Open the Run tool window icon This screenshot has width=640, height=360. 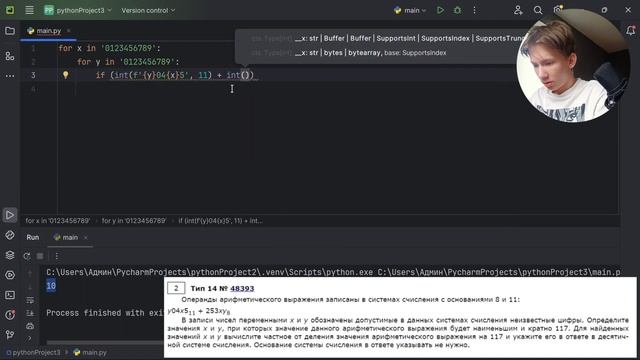[10, 215]
